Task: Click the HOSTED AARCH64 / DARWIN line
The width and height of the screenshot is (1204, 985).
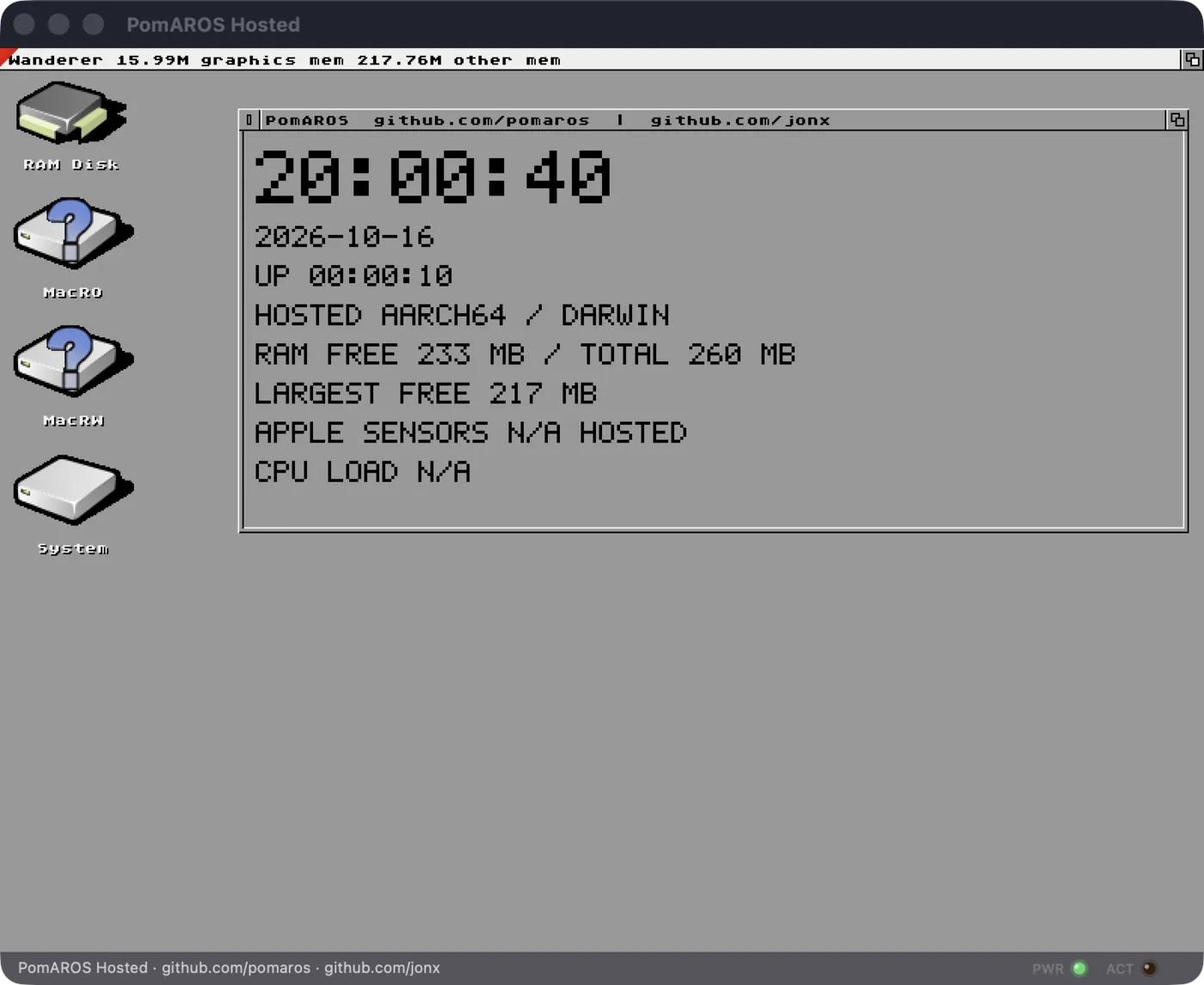Action: [462, 315]
